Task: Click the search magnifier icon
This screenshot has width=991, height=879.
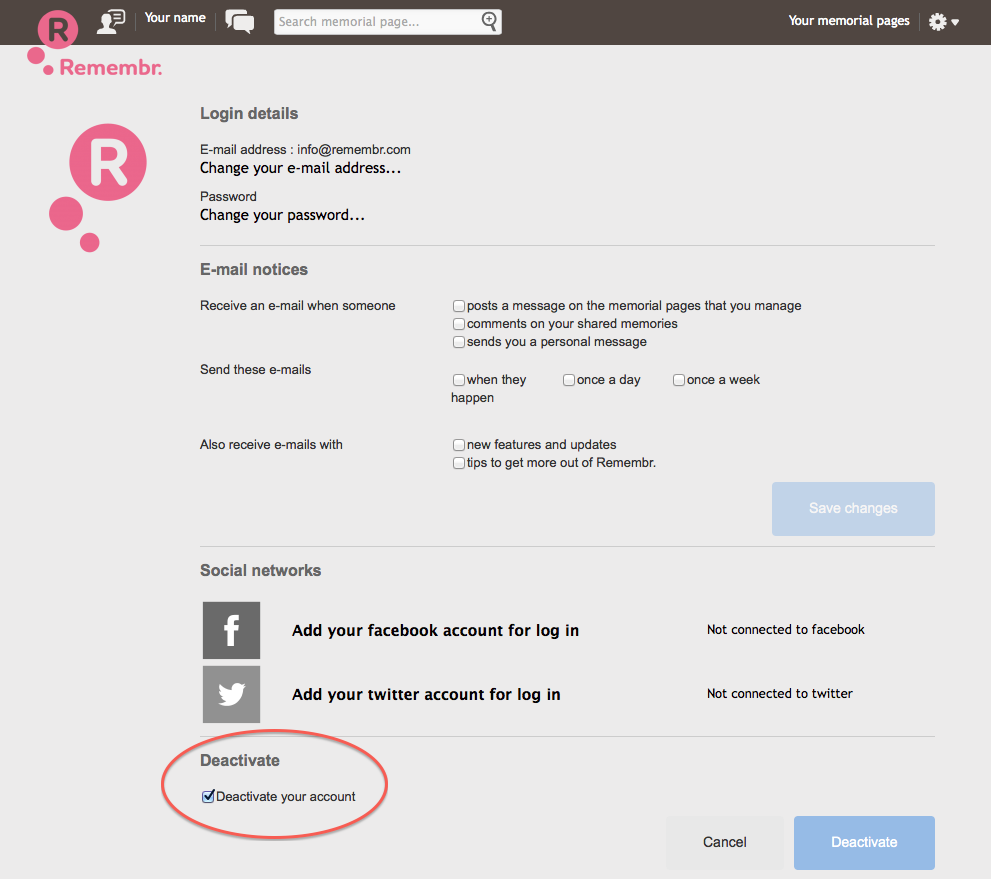Action: pyautogui.click(x=489, y=21)
